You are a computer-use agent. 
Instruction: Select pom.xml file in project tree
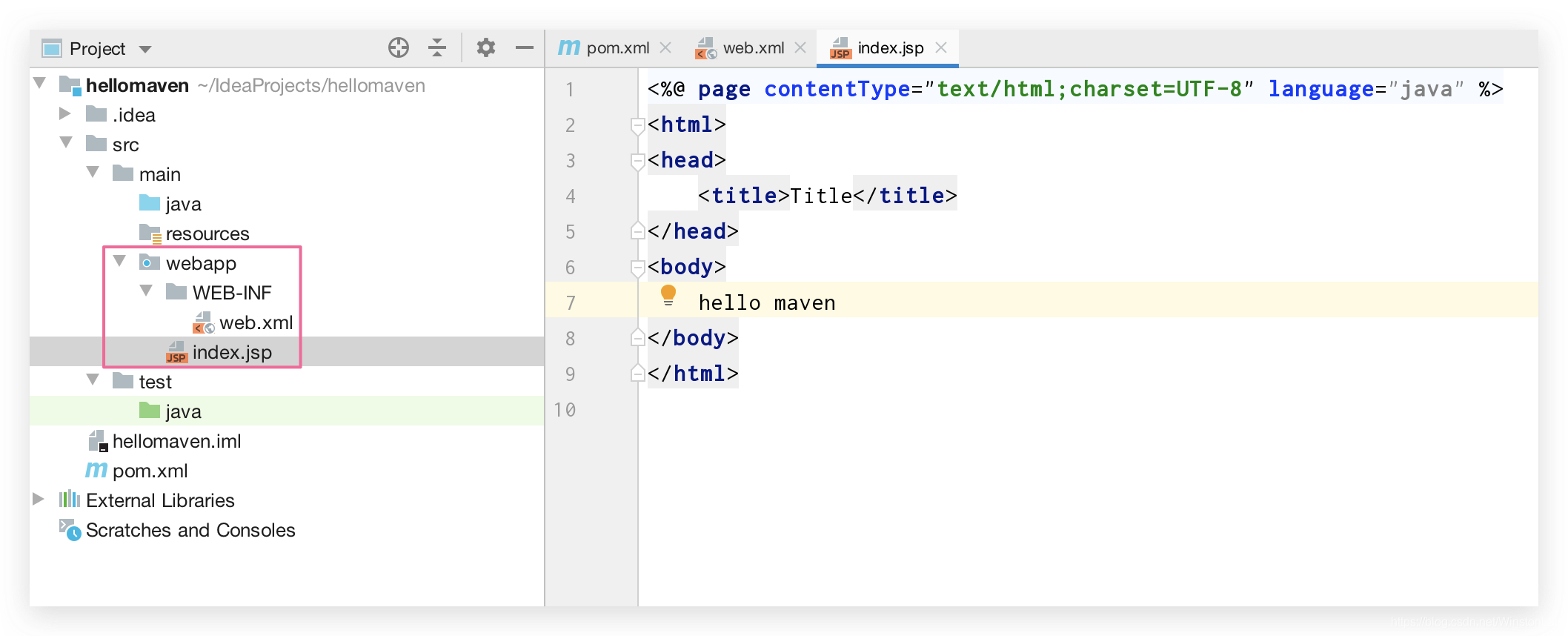(150, 471)
